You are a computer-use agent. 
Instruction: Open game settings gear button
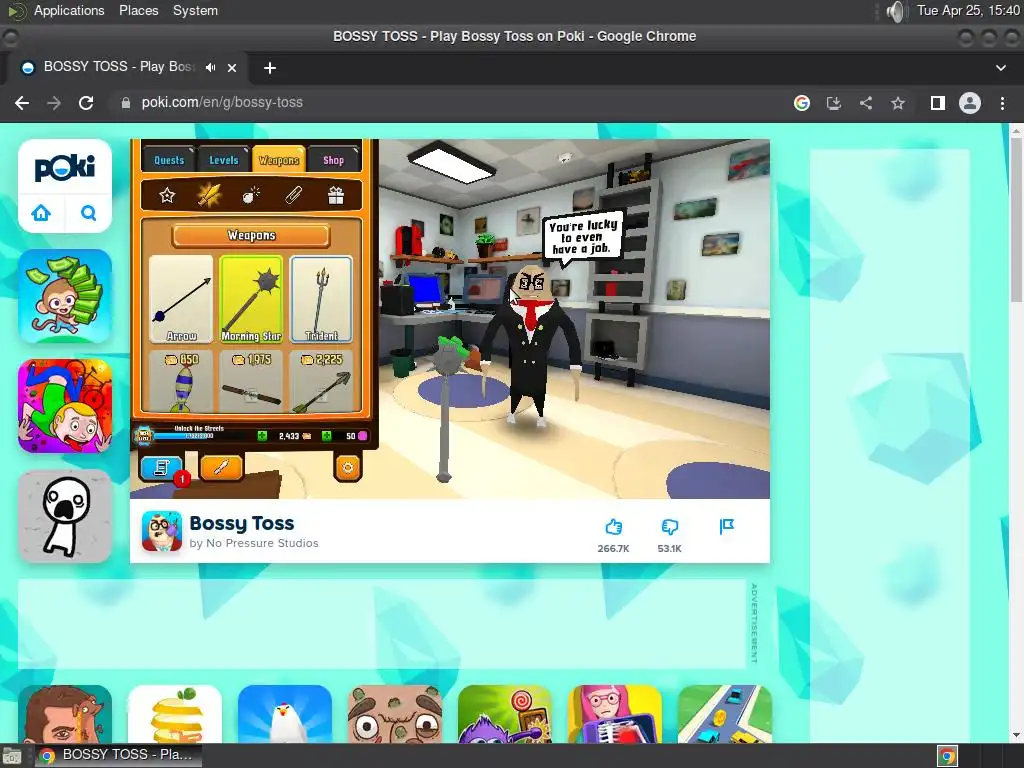coord(347,468)
